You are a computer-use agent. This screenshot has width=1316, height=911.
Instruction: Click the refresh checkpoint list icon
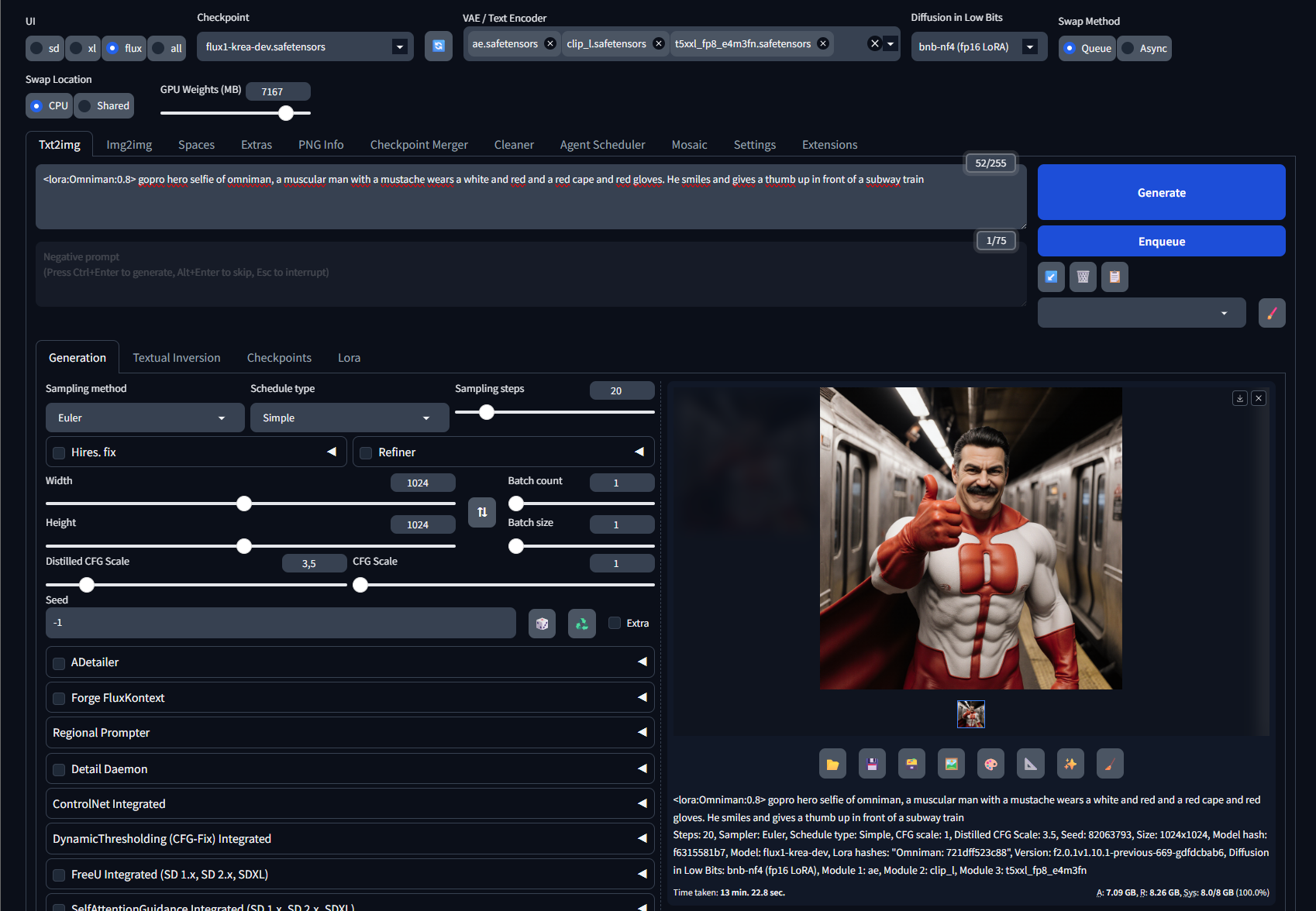[x=438, y=46]
